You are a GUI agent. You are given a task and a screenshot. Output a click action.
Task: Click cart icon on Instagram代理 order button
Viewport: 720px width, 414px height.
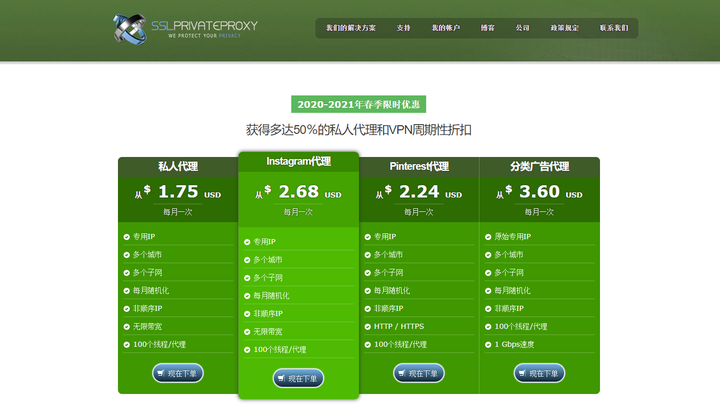click(x=281, y=378)
